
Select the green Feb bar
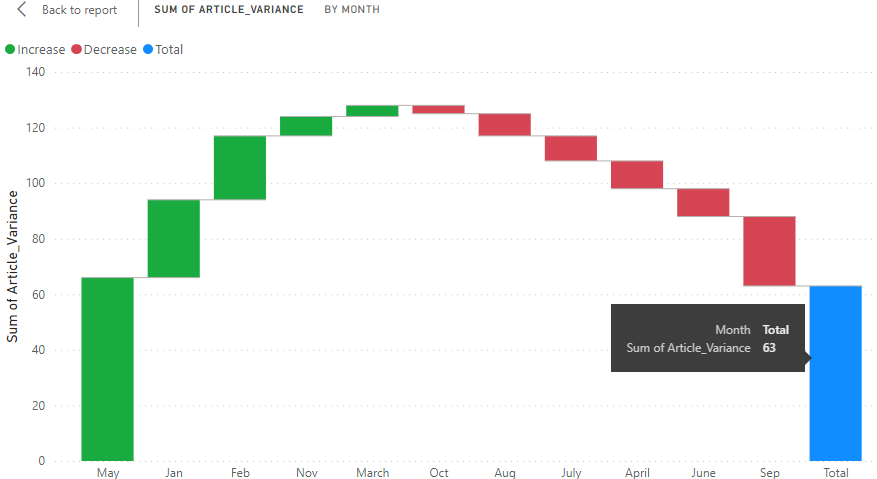(x=240, y=167)
